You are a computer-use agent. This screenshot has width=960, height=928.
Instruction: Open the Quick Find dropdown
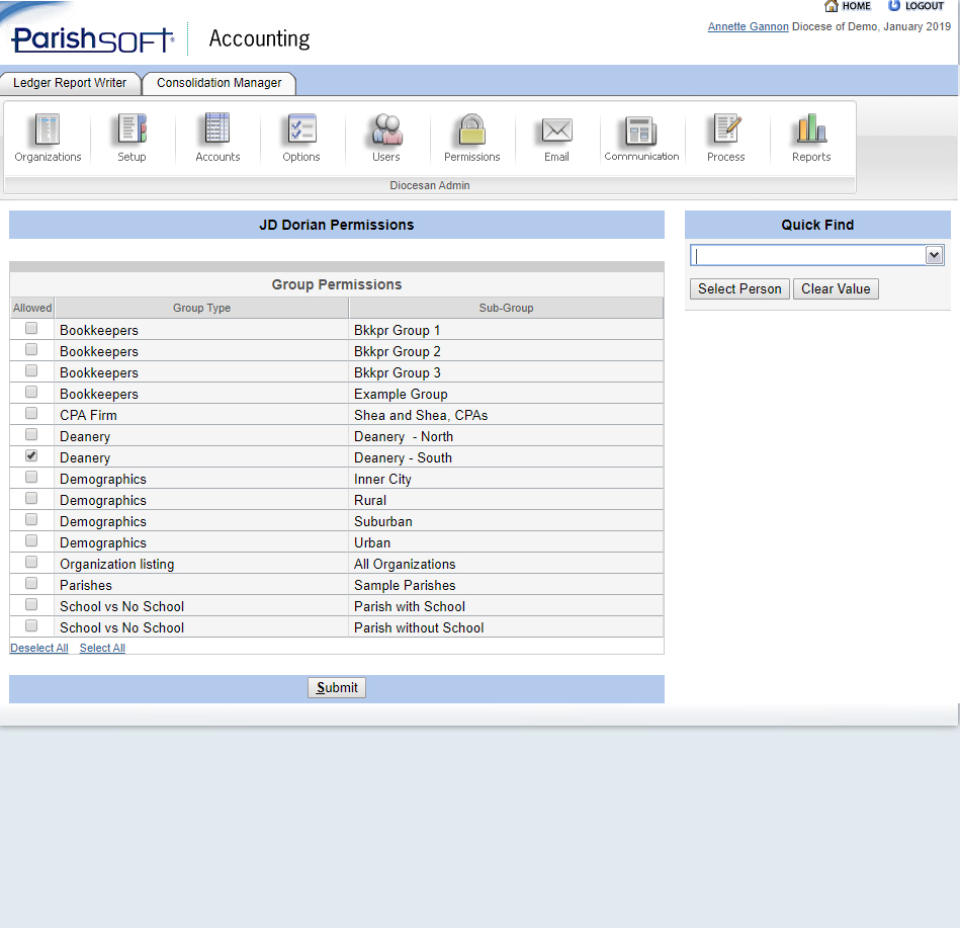click(933, 254)
